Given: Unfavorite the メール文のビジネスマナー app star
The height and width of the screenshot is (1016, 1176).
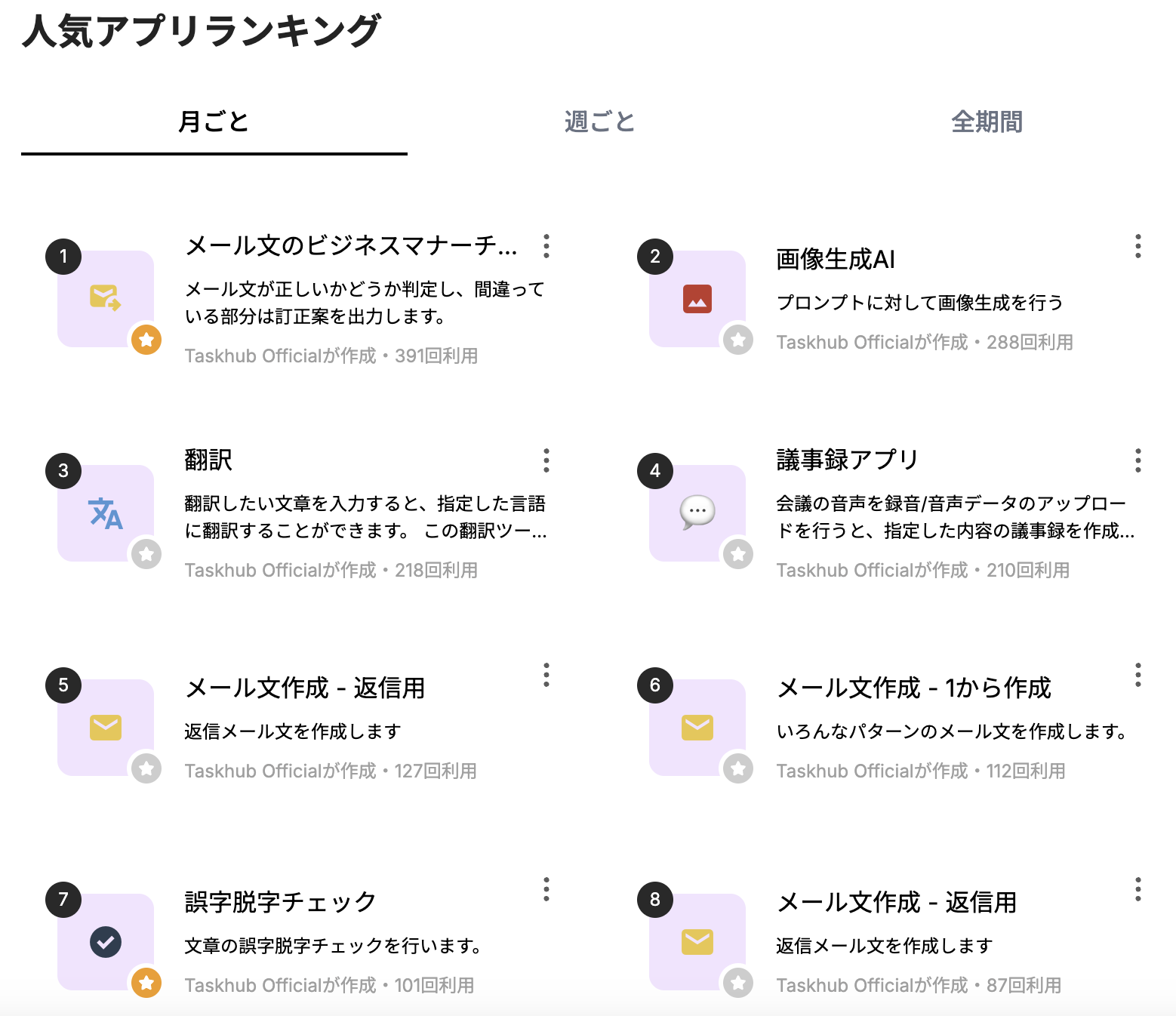Looking at the screenshot, I should [146, 340].
